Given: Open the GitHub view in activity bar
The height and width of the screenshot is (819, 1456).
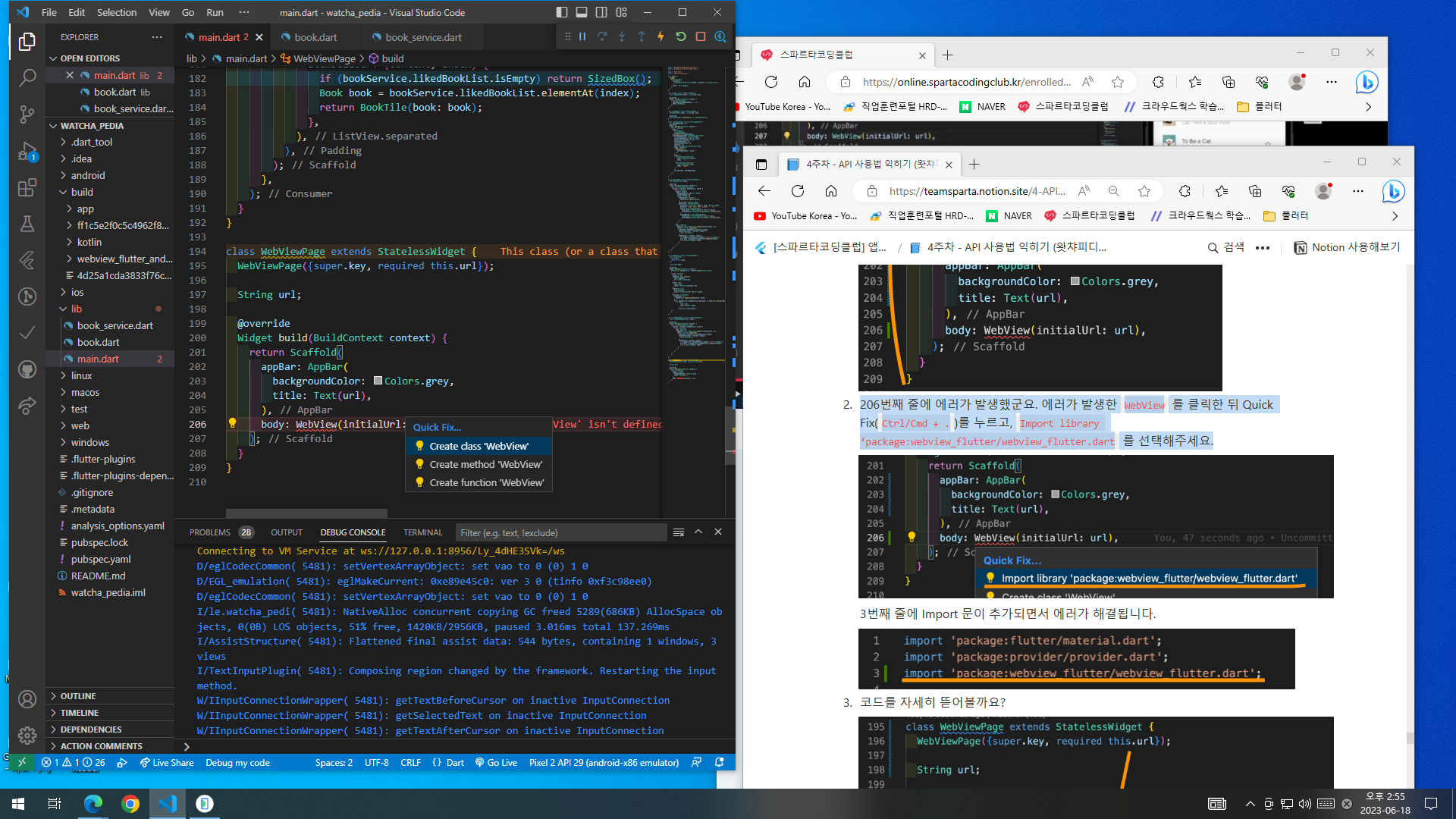Looking at the screenshot, I should (x=27, y=369).
